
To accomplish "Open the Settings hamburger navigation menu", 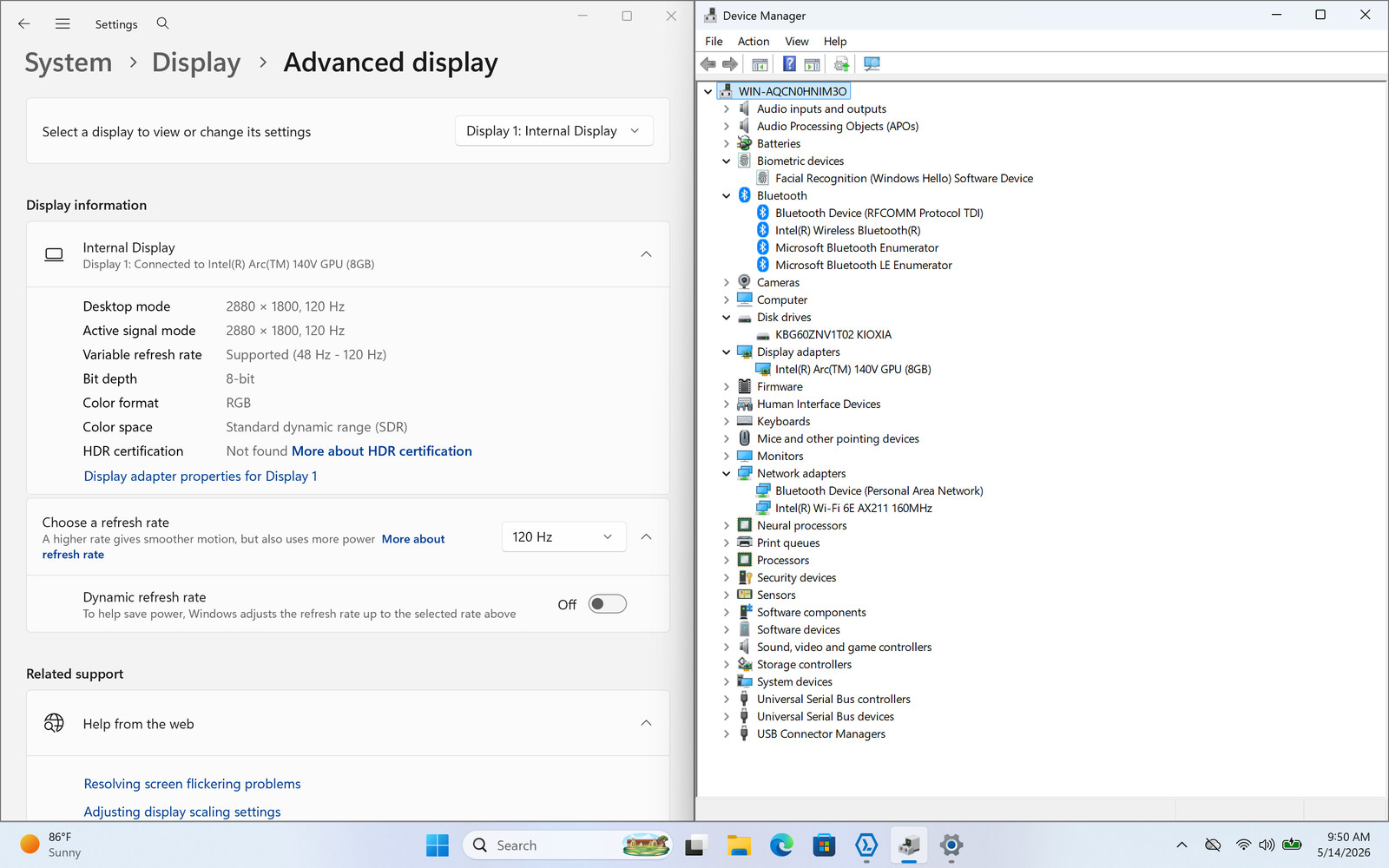I will pyautogui.click(x=63, y=23).
